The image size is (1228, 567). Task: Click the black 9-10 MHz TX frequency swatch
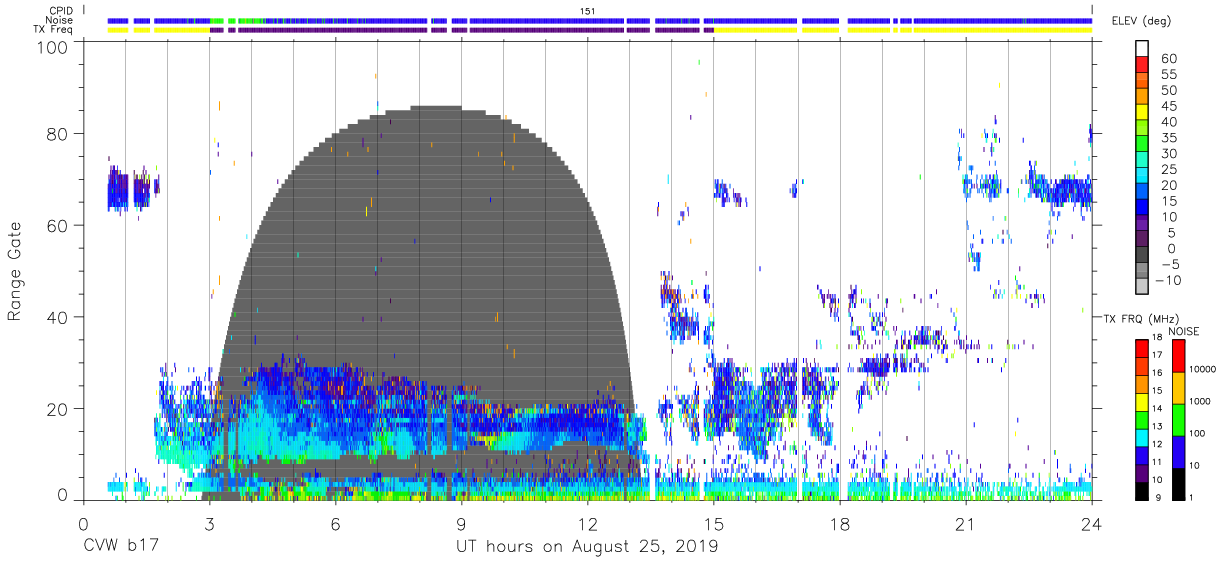tap(1142, 491)
